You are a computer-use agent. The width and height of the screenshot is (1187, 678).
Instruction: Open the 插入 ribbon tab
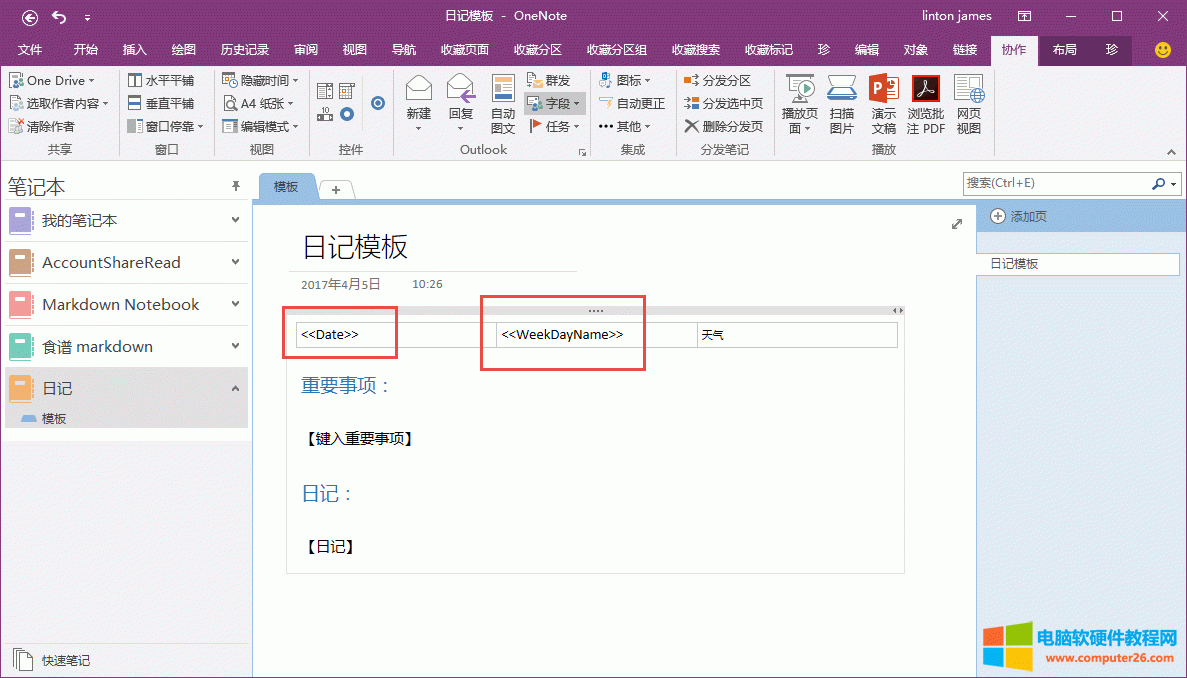135,50
